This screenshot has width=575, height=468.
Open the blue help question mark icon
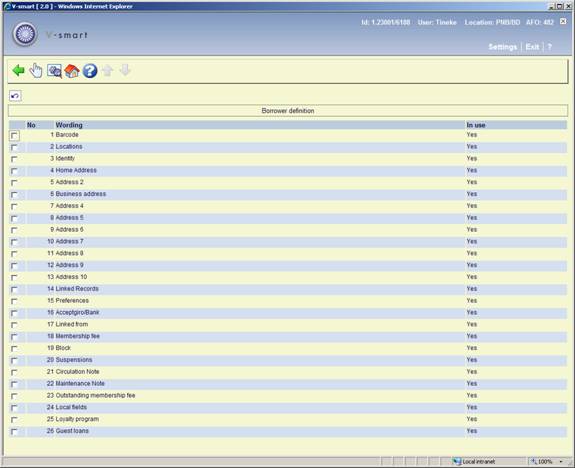(90, 71)
